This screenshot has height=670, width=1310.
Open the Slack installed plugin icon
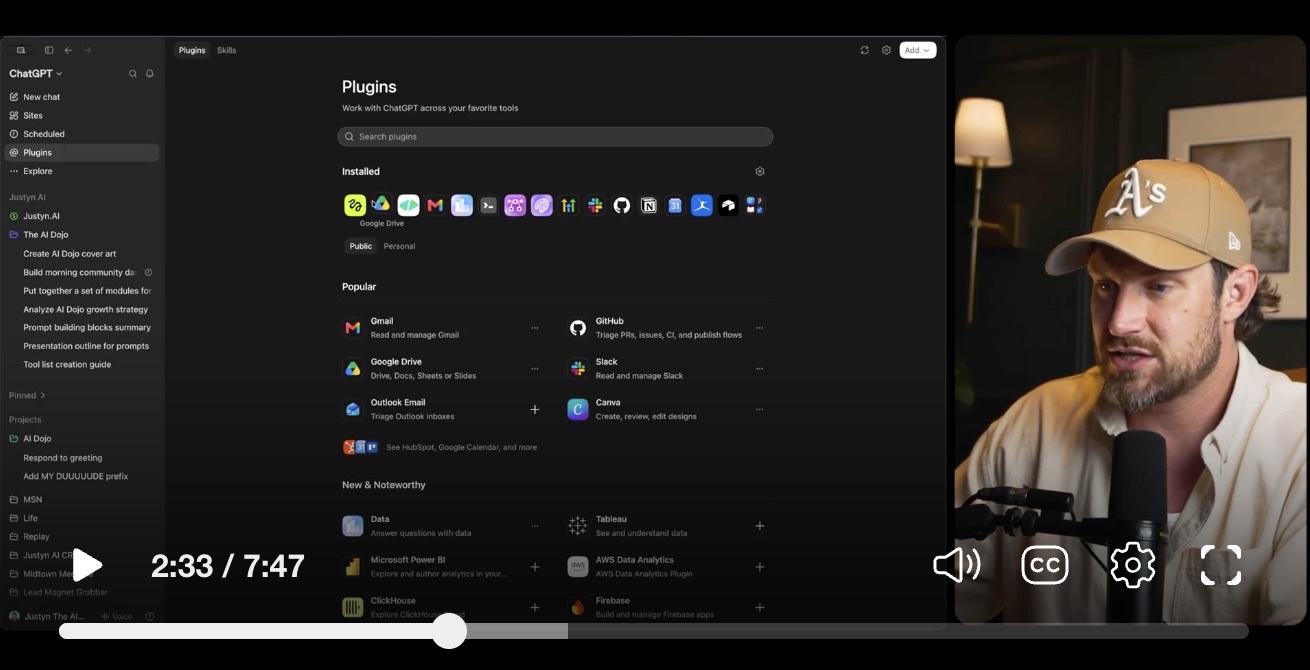595,205
